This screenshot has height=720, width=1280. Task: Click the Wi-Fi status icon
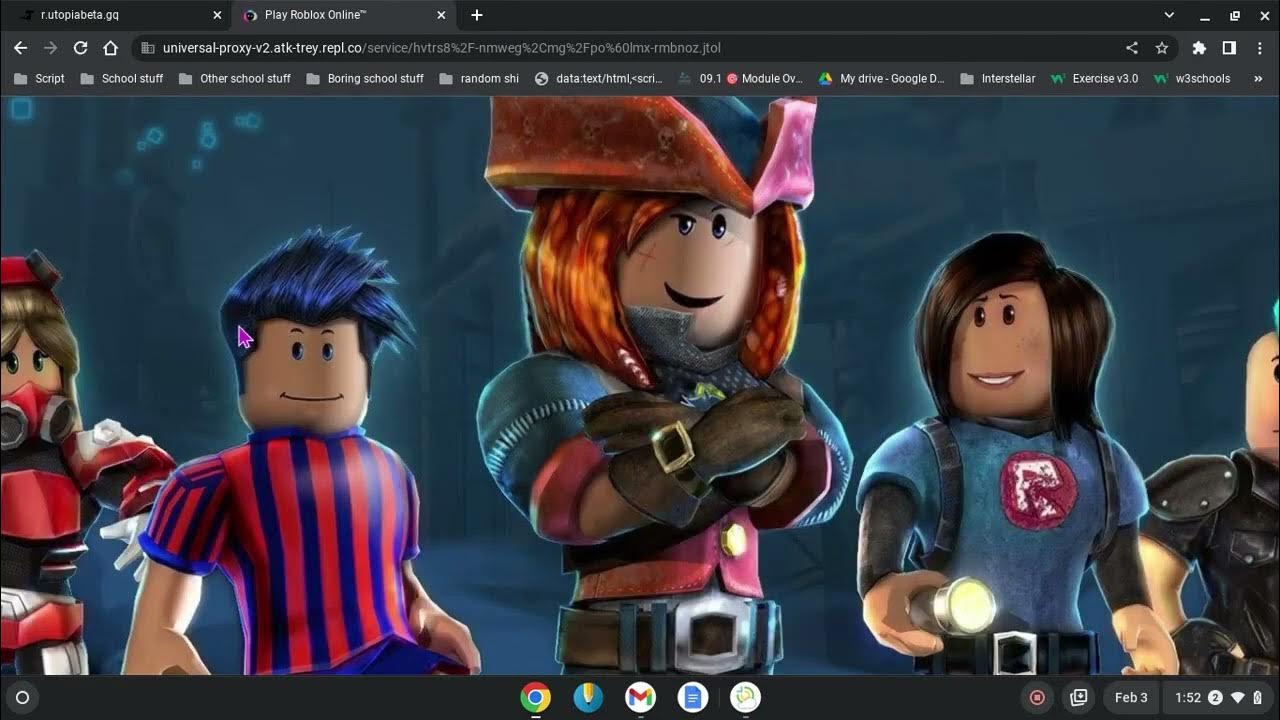(1238, 698)
